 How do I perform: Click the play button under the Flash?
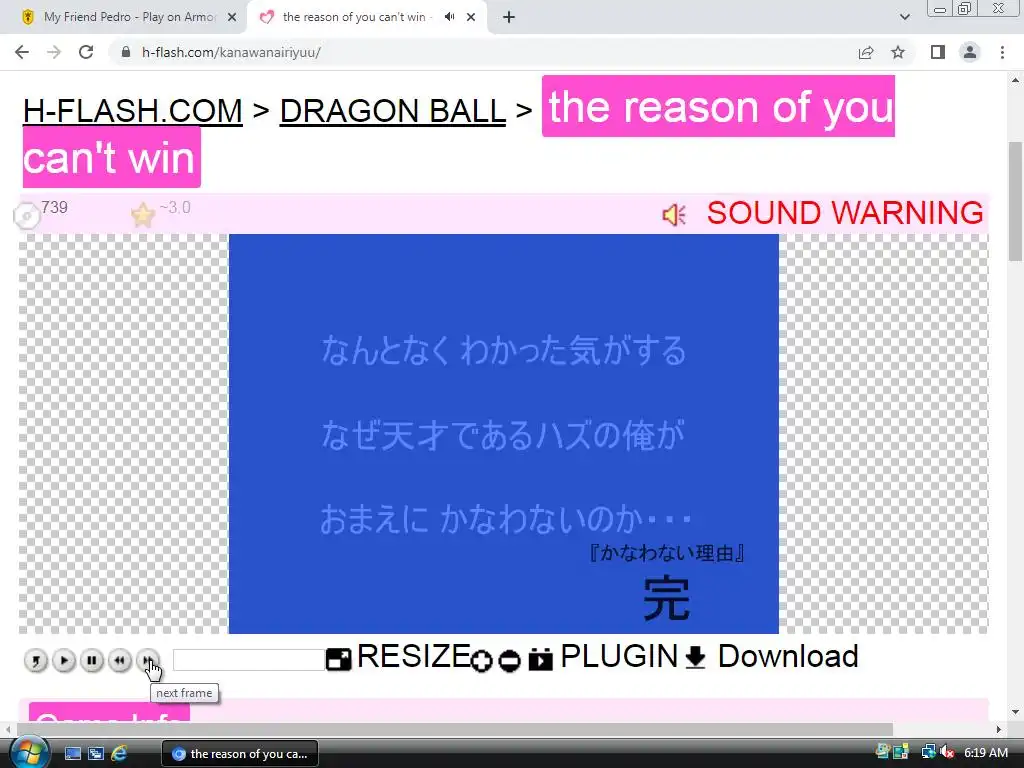[x=64, y=661]
